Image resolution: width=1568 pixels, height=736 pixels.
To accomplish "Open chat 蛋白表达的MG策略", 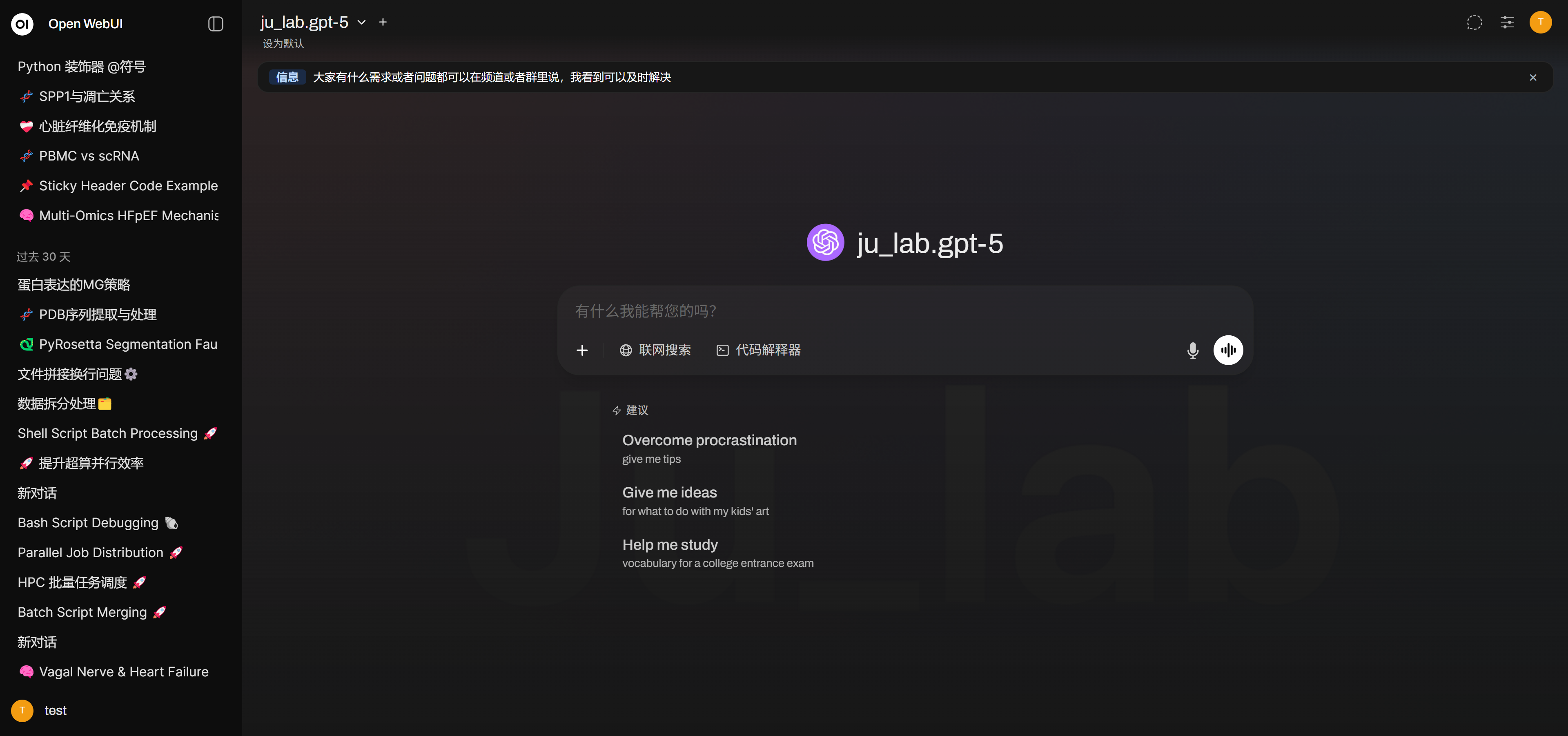I will click(x=119, y=284).
